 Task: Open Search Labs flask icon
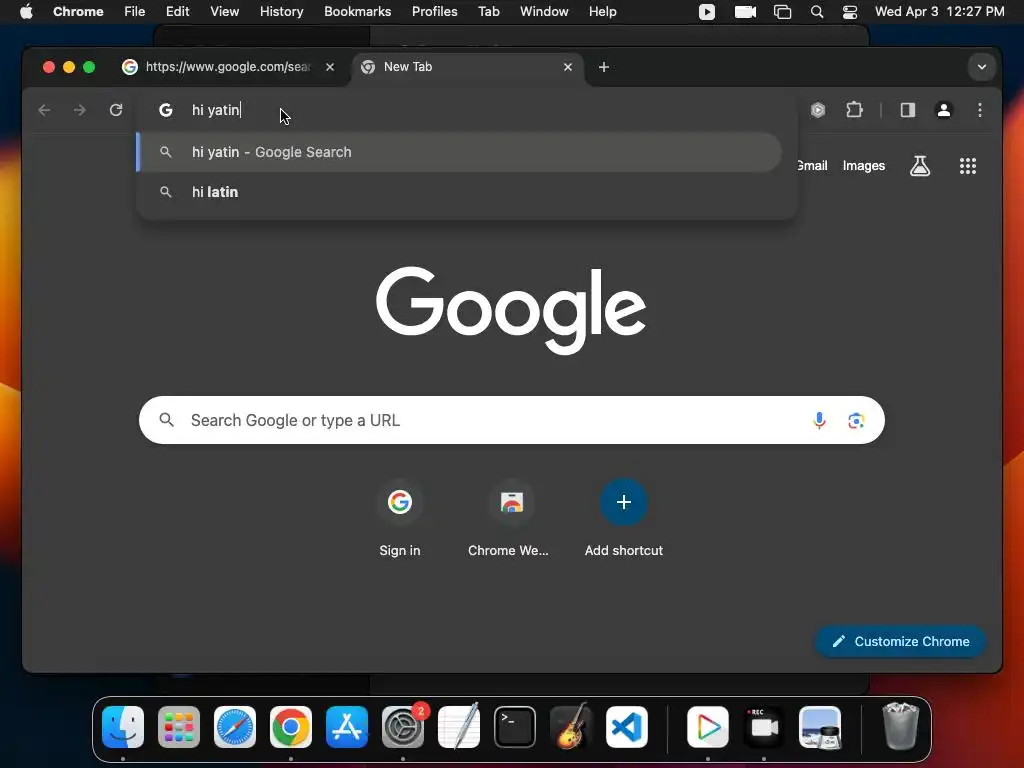pos(920,166)
